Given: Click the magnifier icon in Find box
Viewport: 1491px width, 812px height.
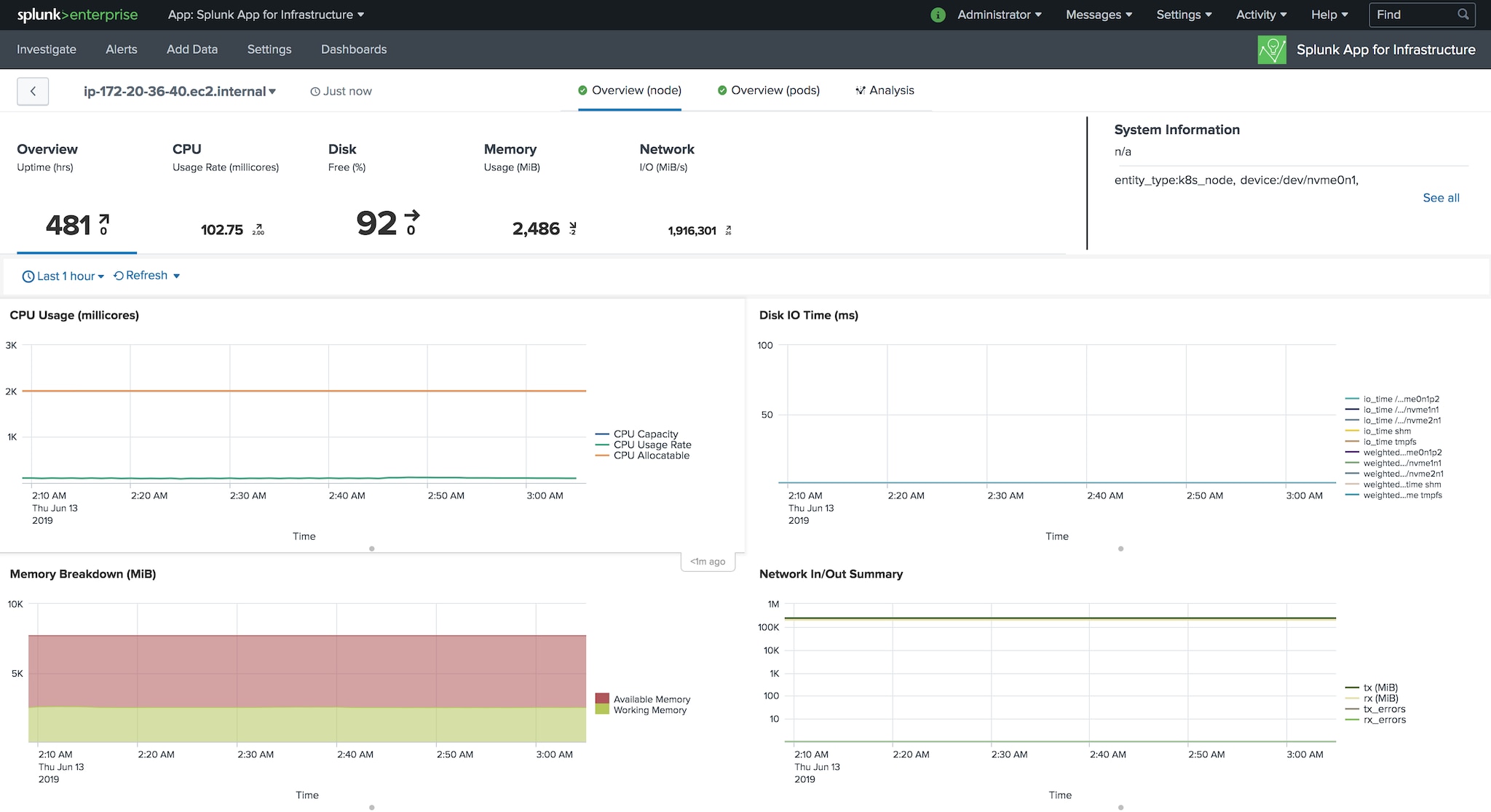Looking at the screenshot, I should [1463, 15].
